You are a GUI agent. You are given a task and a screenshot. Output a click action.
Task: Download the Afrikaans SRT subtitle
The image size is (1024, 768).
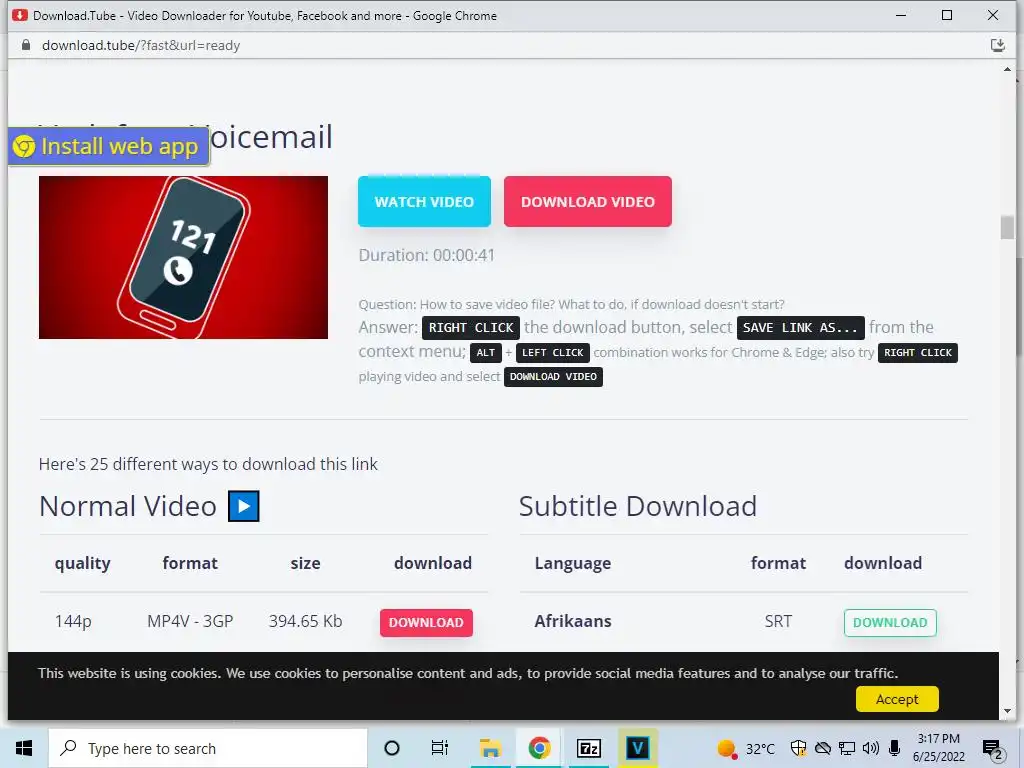coord(889,622)
